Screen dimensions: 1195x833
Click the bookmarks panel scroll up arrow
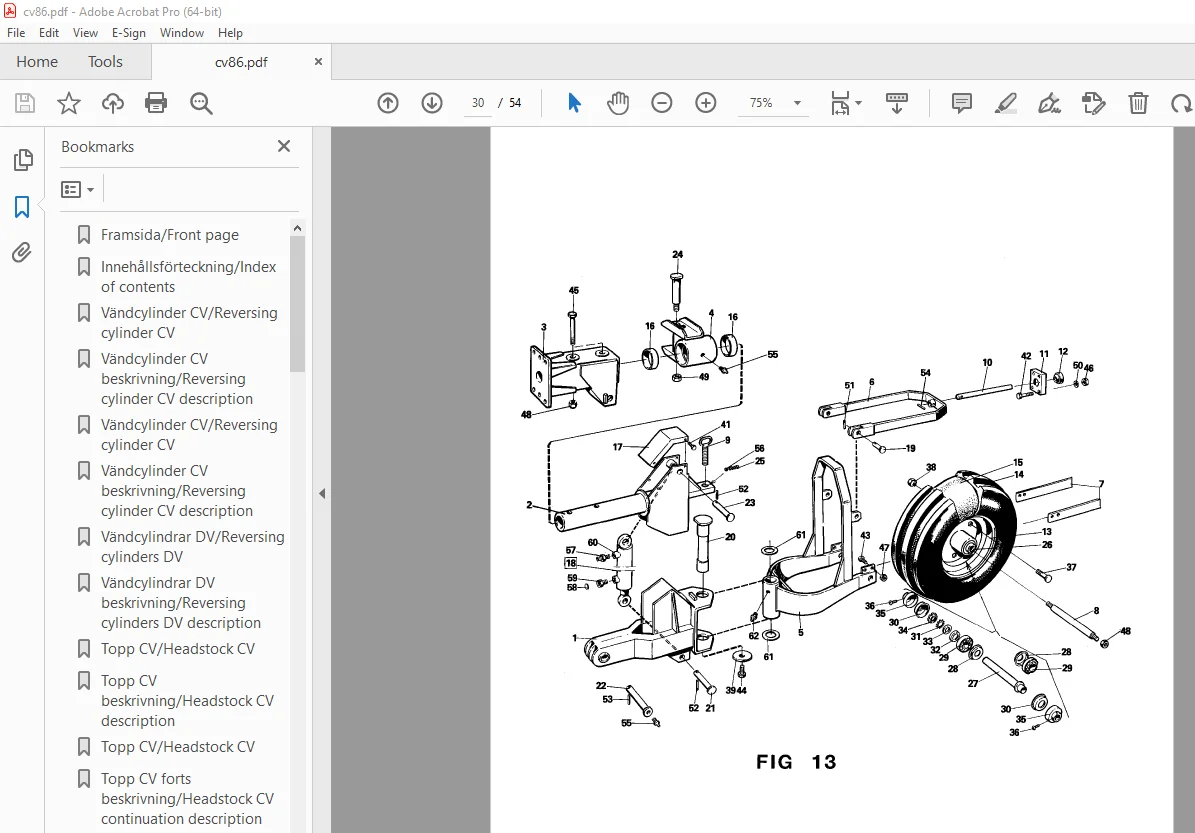[297, 228]
